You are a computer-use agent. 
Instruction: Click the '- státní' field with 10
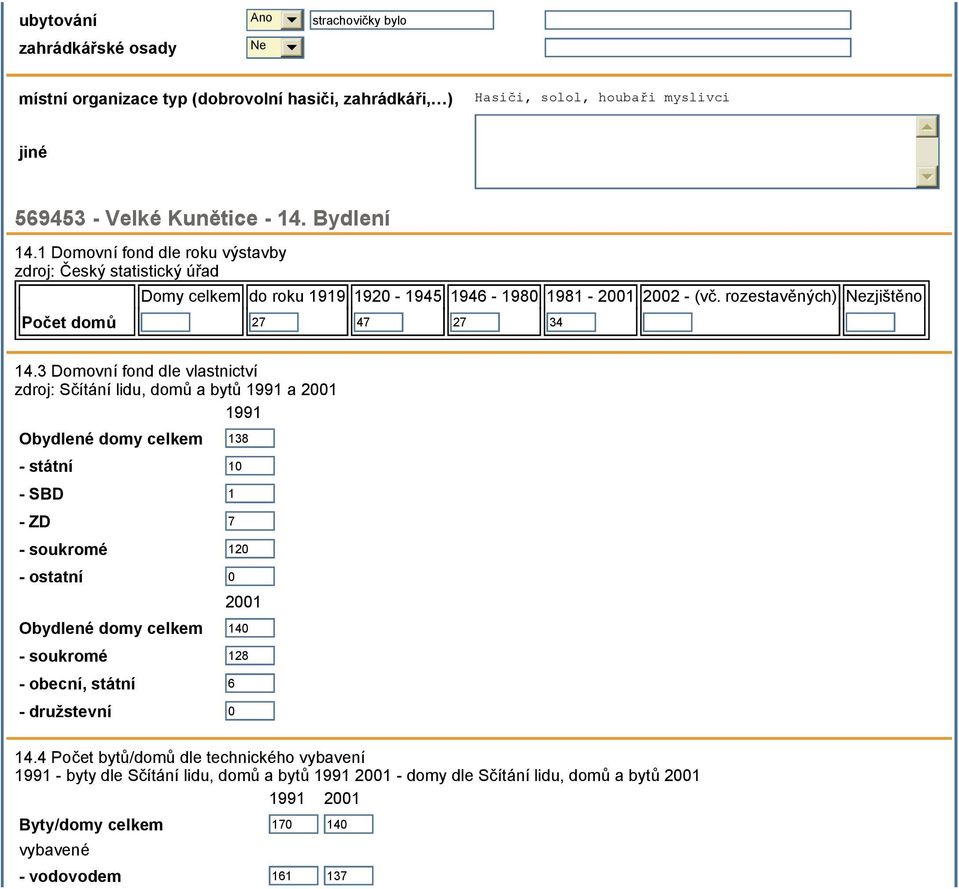[250, 466]
